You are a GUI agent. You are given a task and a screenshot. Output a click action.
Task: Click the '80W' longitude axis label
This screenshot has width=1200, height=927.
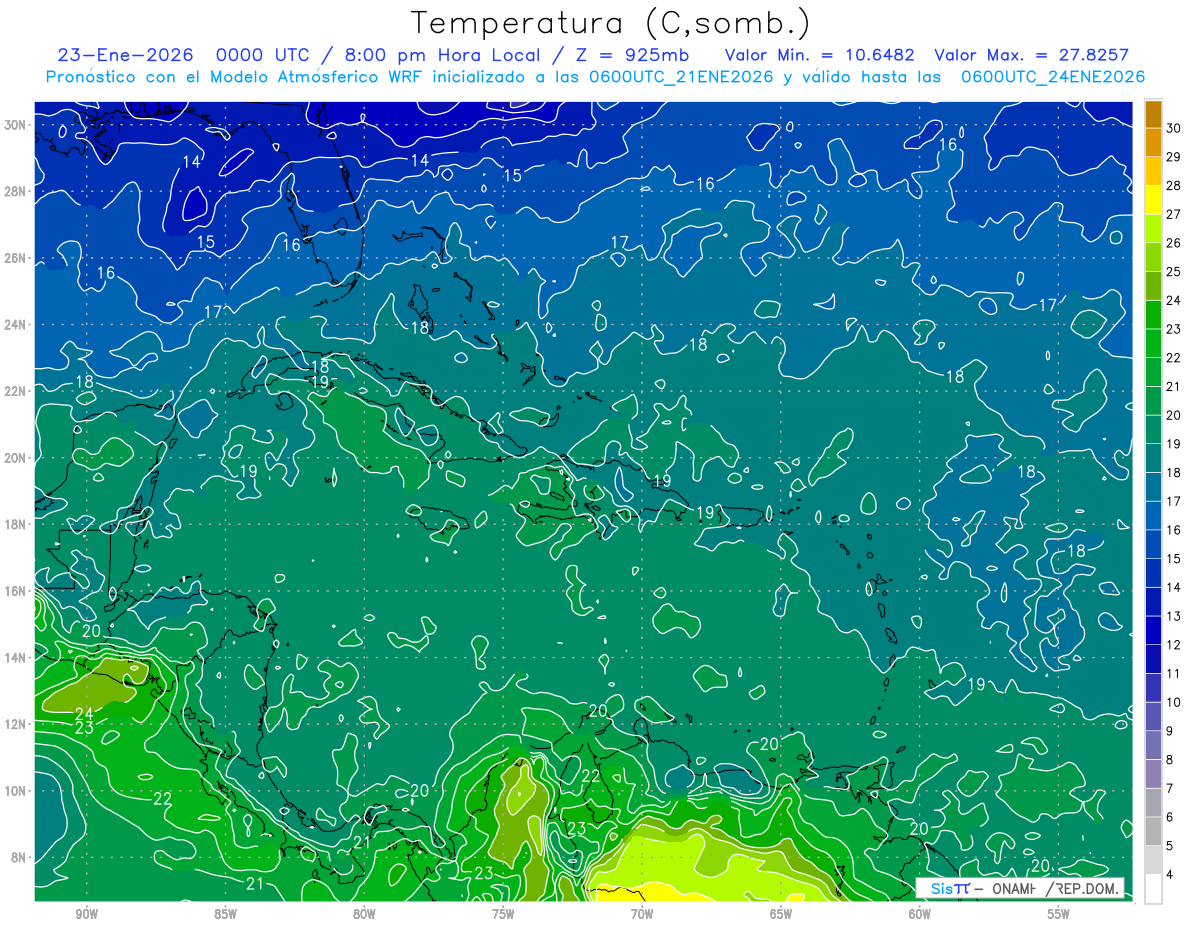364,914
